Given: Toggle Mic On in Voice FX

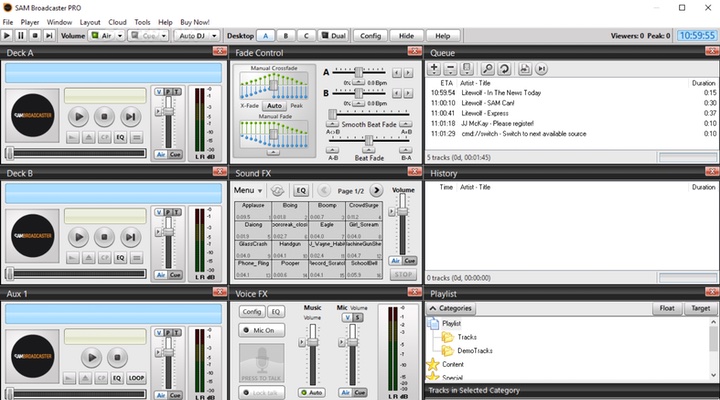Looking at the screenshot, I should click(262, 330).
